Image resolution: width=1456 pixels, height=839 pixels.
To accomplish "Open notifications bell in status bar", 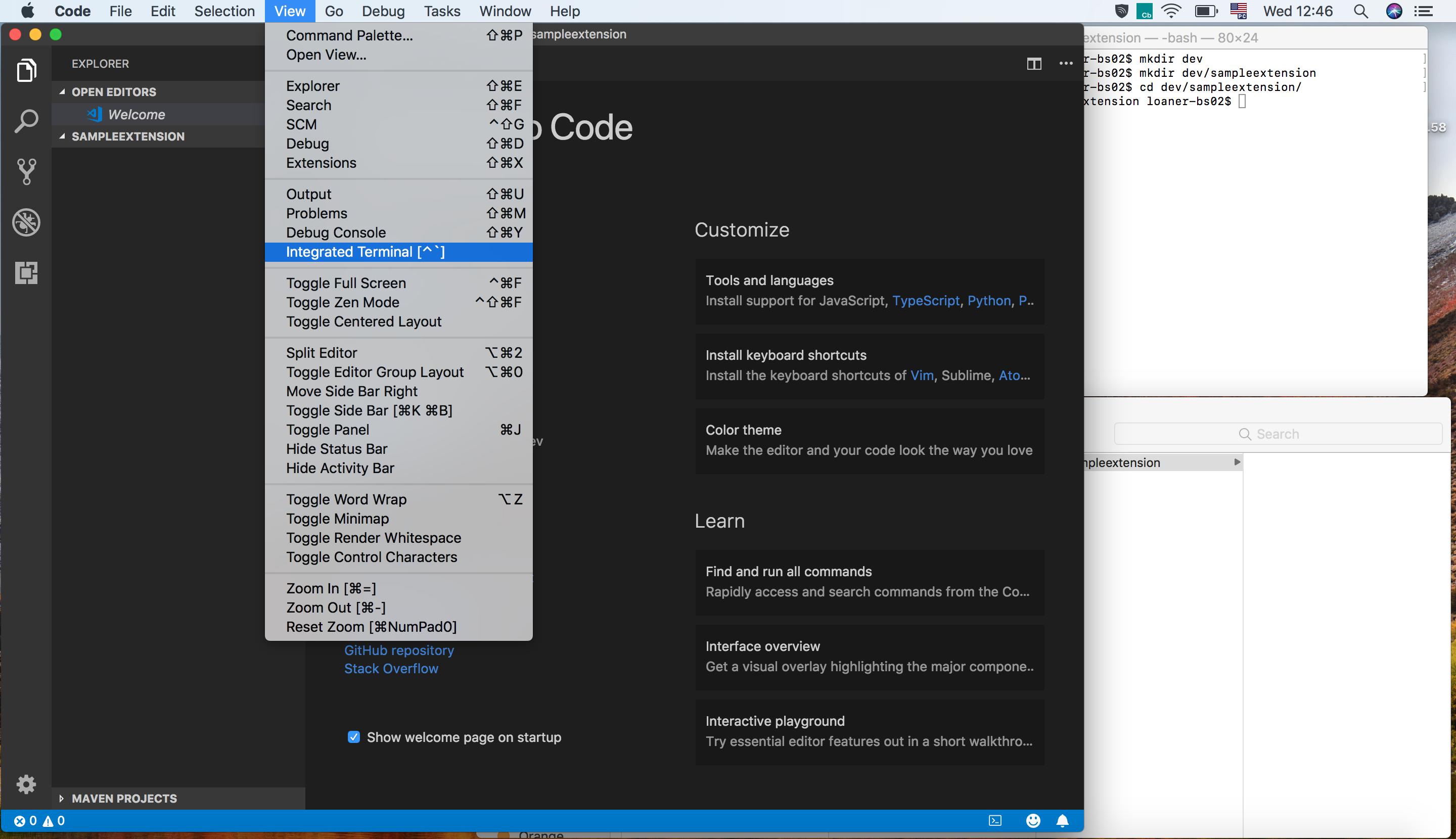I will point(1062,821).
